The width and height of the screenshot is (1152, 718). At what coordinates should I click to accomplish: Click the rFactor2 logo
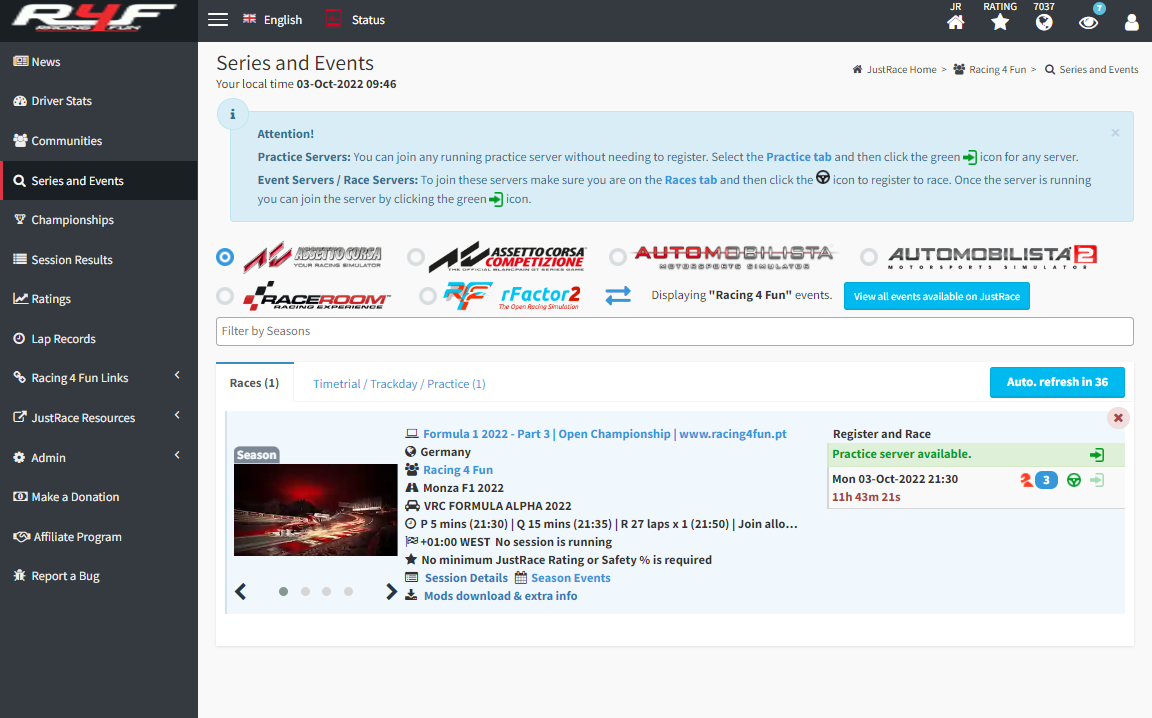pos(512,296)
